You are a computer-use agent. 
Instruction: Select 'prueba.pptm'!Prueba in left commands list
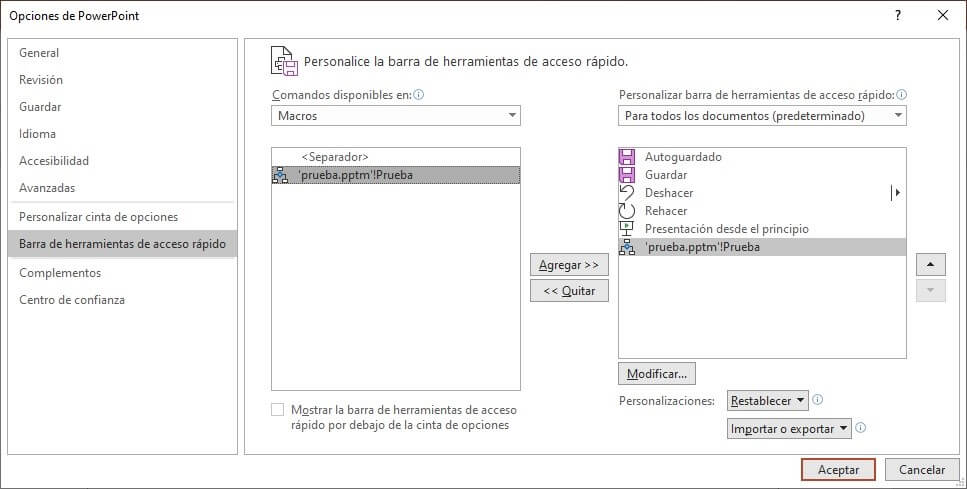(396, 175)
